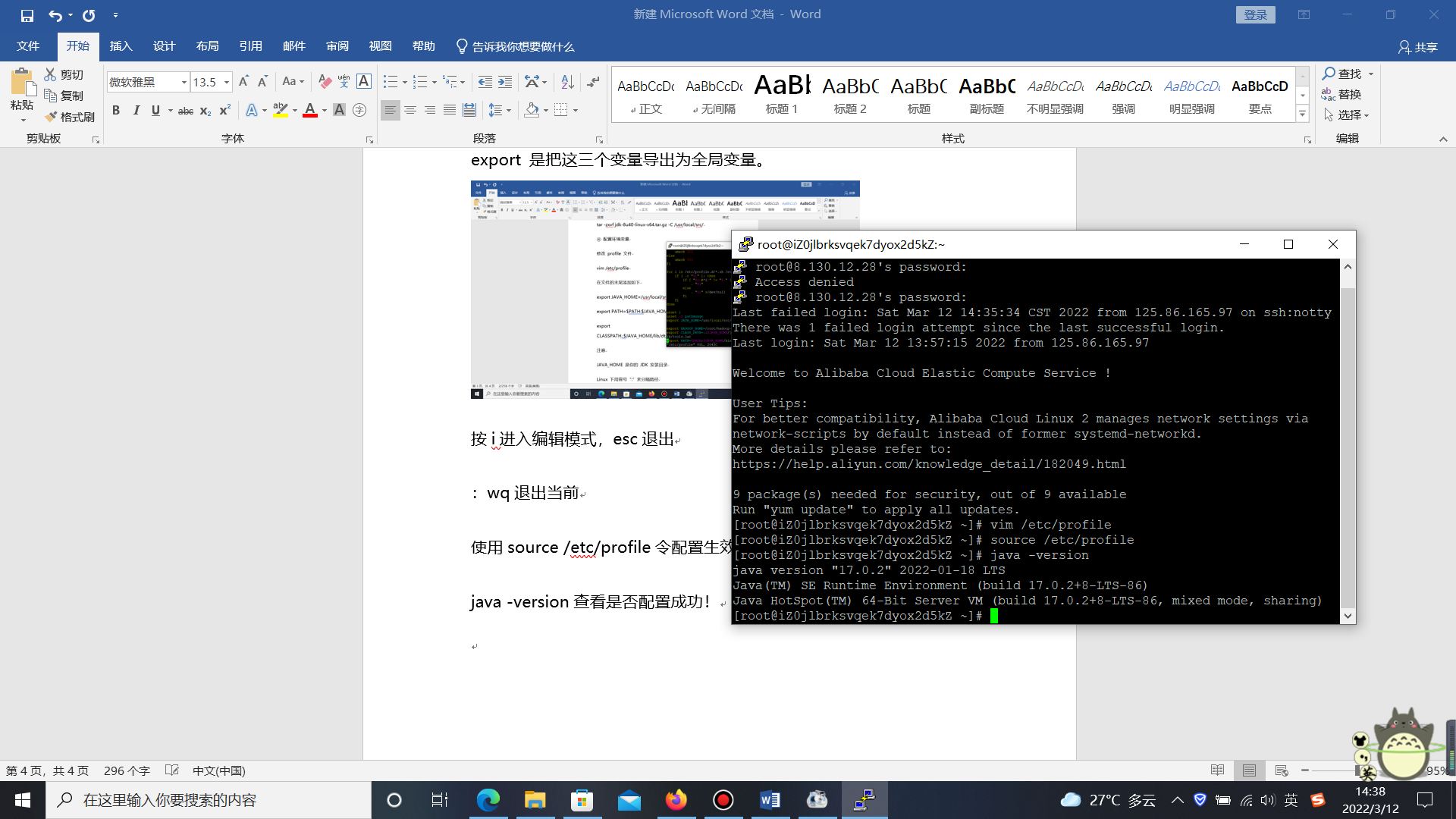The width and height of the screenshot is (1456, 819).
Task: Apply the No Spacing (无间隔) style
Action: click(714, 93)
